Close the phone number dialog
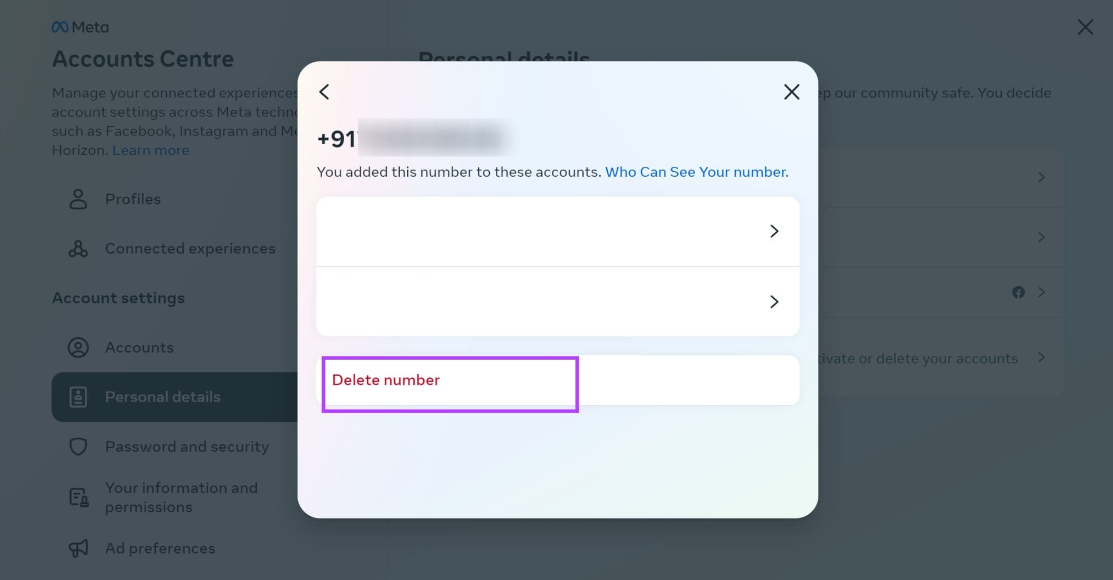This screenshot has width=1113, height=580. (791, 92)
